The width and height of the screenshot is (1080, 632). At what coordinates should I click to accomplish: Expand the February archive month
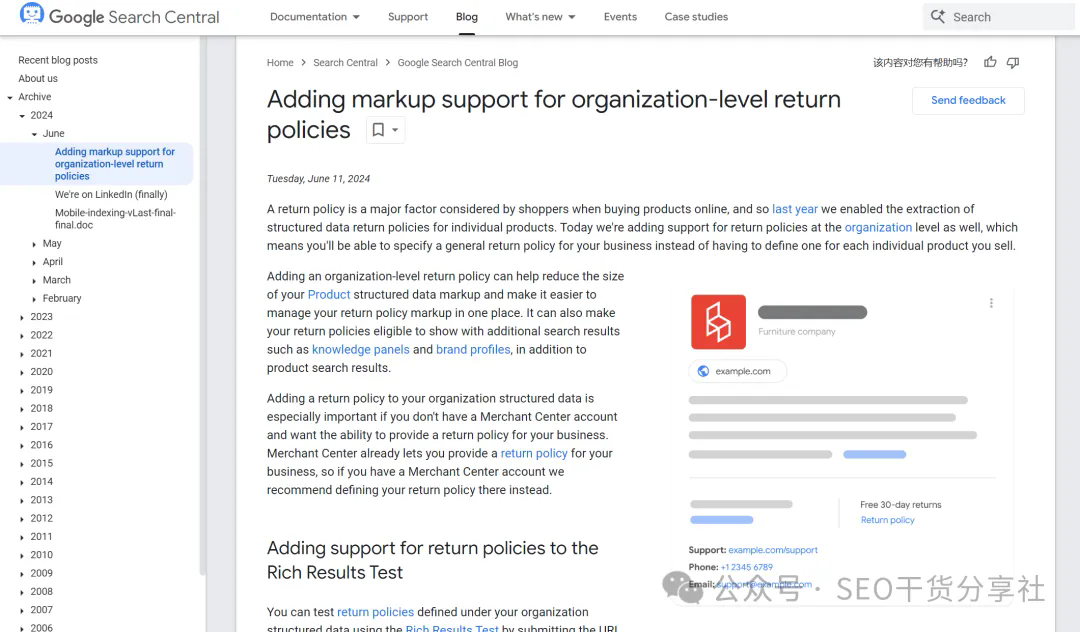point(34,299)
